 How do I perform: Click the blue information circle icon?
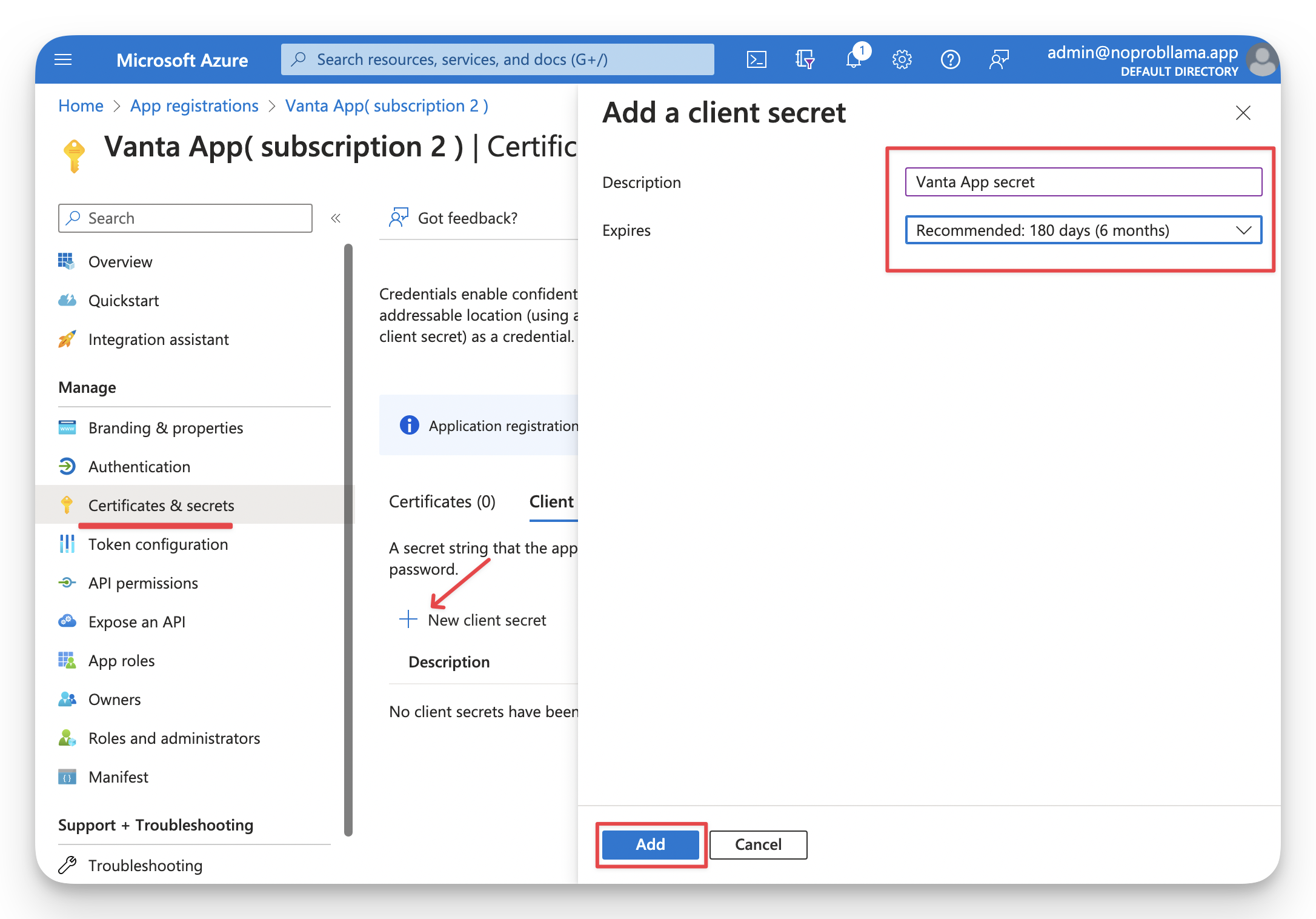point(410,425)
